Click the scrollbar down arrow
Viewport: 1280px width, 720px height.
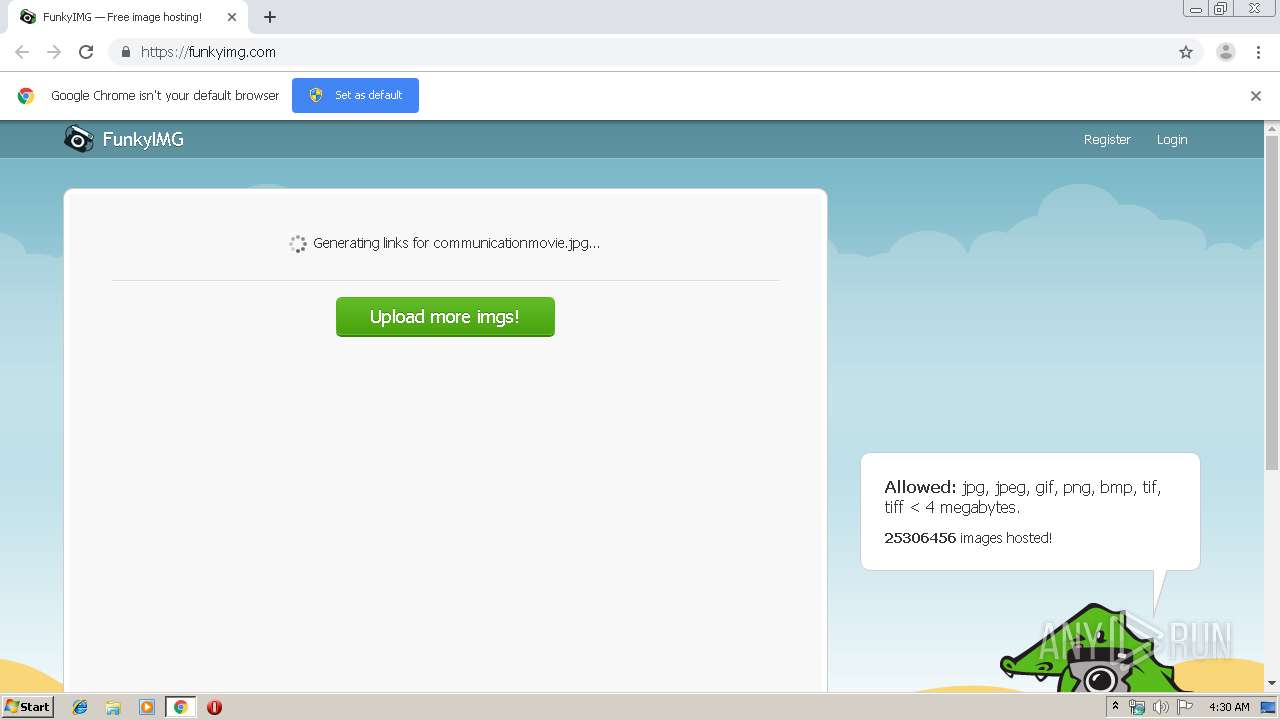[1272, 683]
